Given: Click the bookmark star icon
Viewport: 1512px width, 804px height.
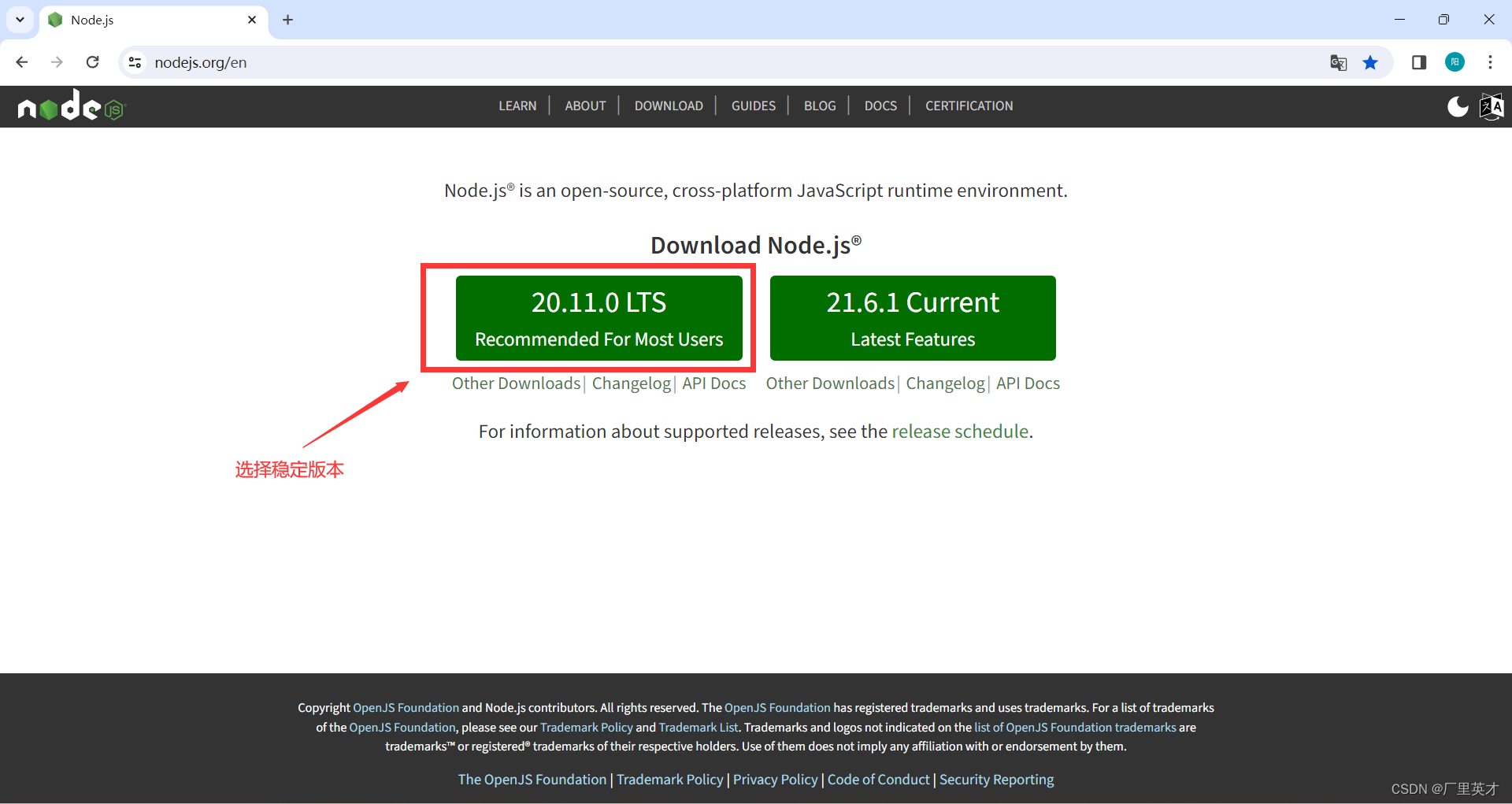Looking at the screenshot, I should 1370,62.
